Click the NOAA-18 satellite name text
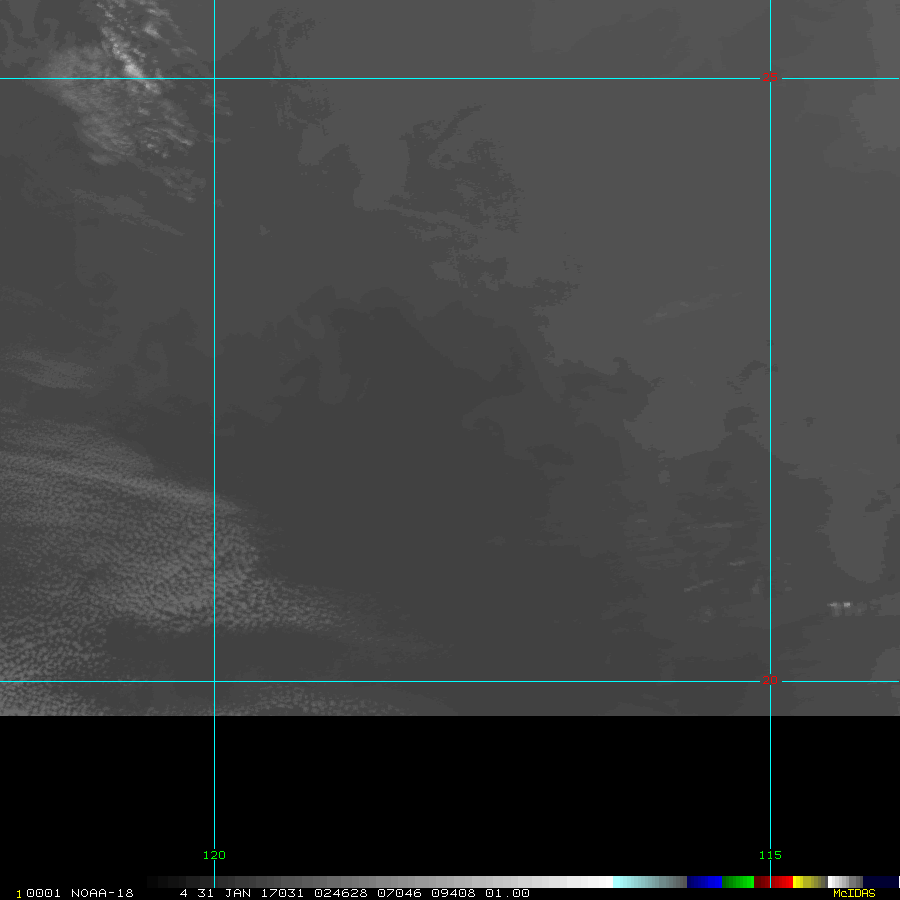 tap(102, 893)
